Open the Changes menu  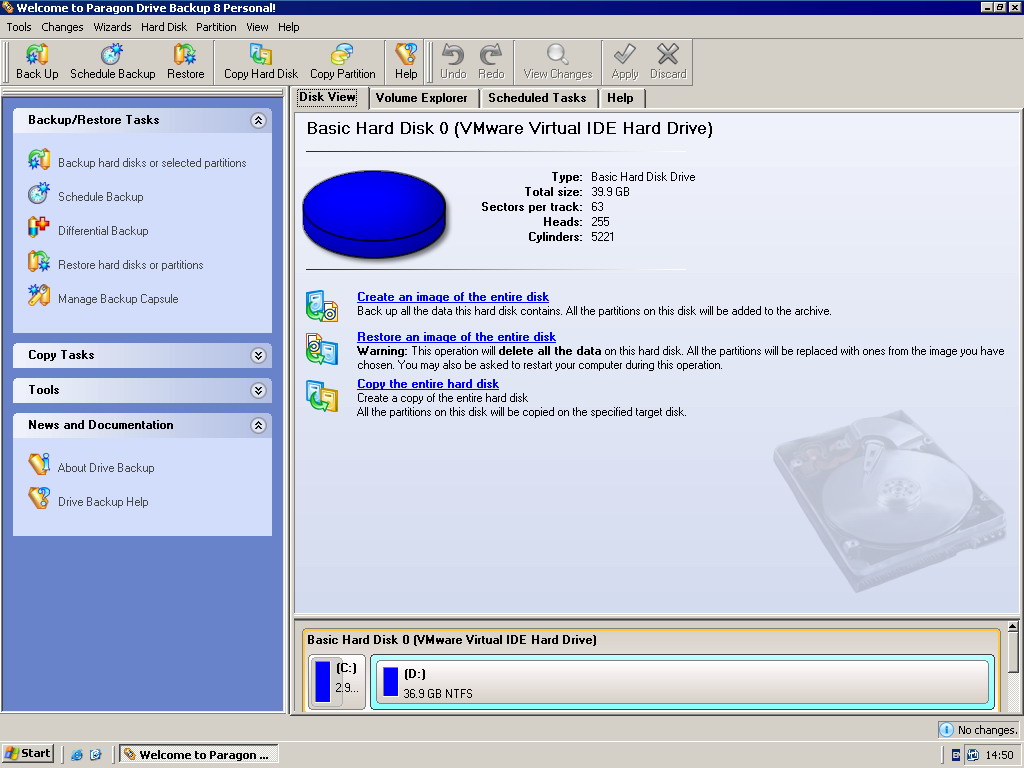point(62,27)
